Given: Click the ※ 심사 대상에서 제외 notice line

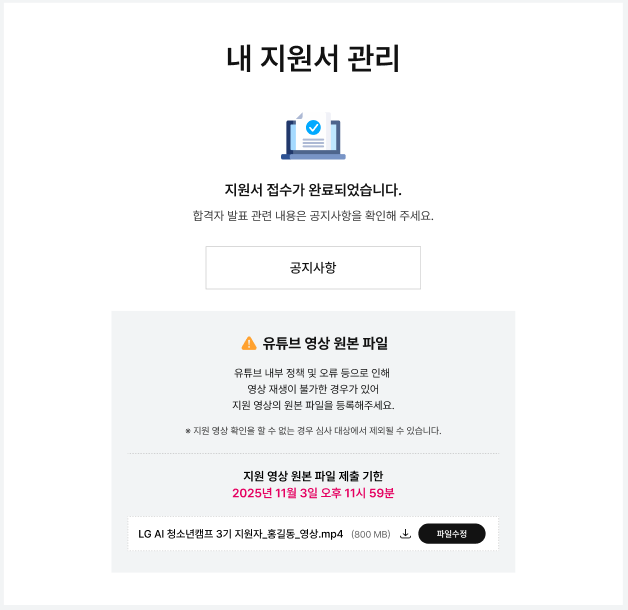Looking at the screenshot, I should (x=313, y=431).
